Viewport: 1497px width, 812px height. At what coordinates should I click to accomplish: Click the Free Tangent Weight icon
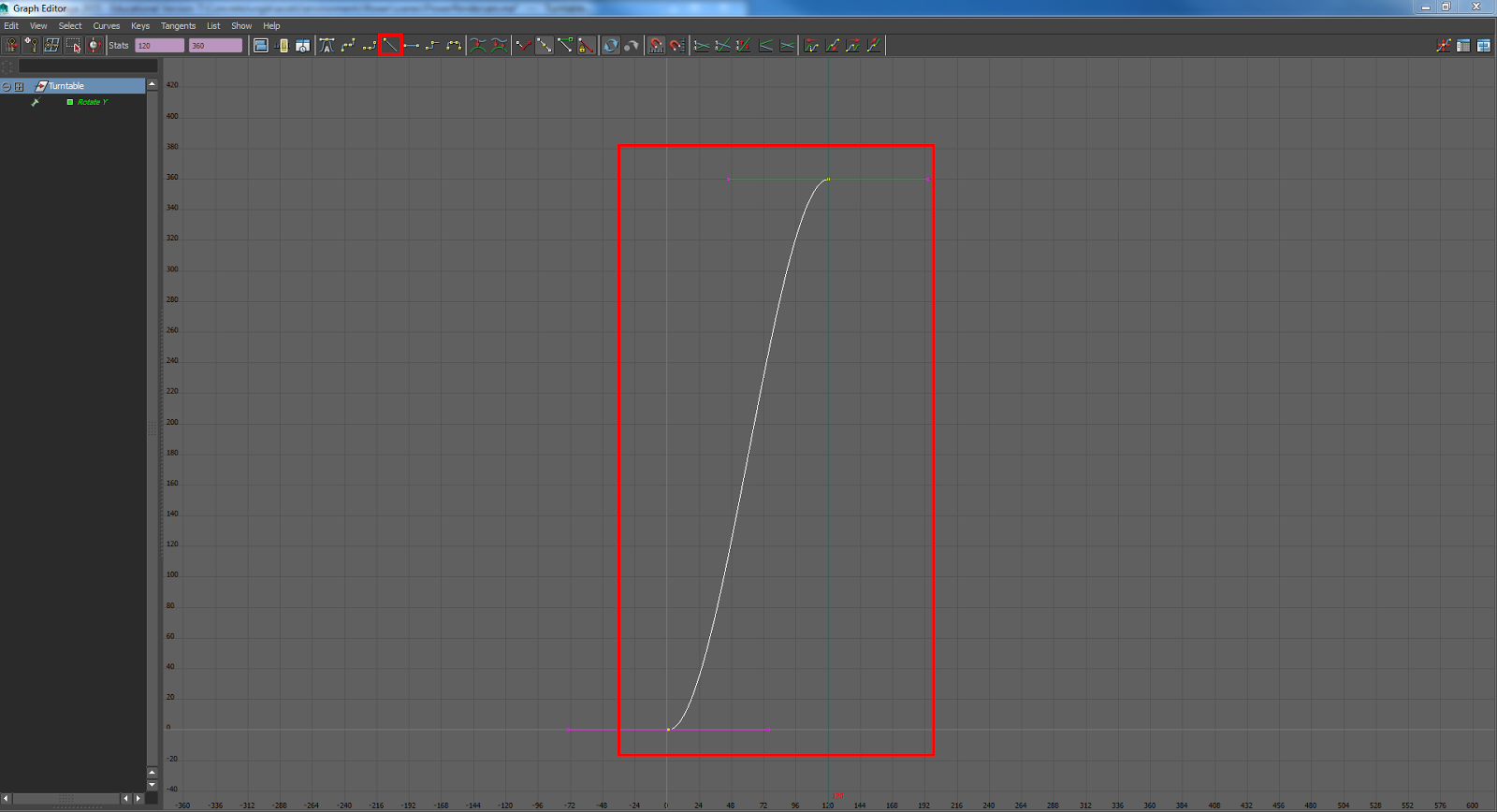coord(565,45)
